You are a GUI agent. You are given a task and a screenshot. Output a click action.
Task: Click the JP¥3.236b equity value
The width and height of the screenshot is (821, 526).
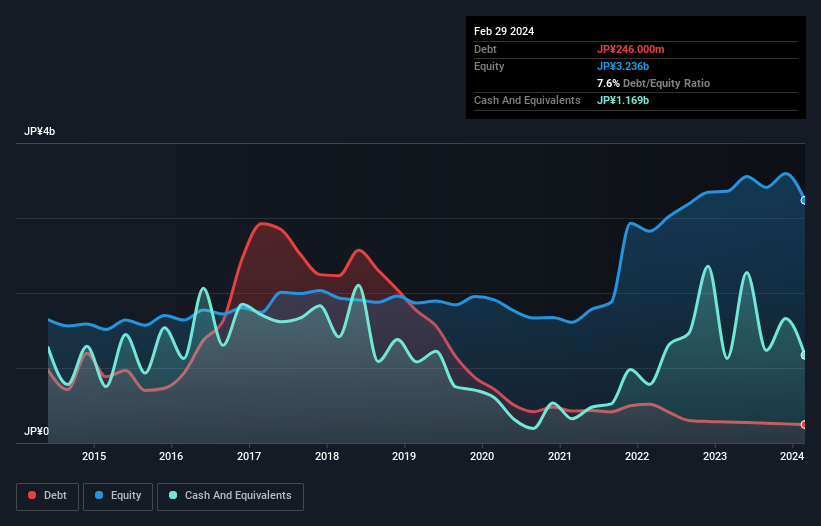coord(623,66)
